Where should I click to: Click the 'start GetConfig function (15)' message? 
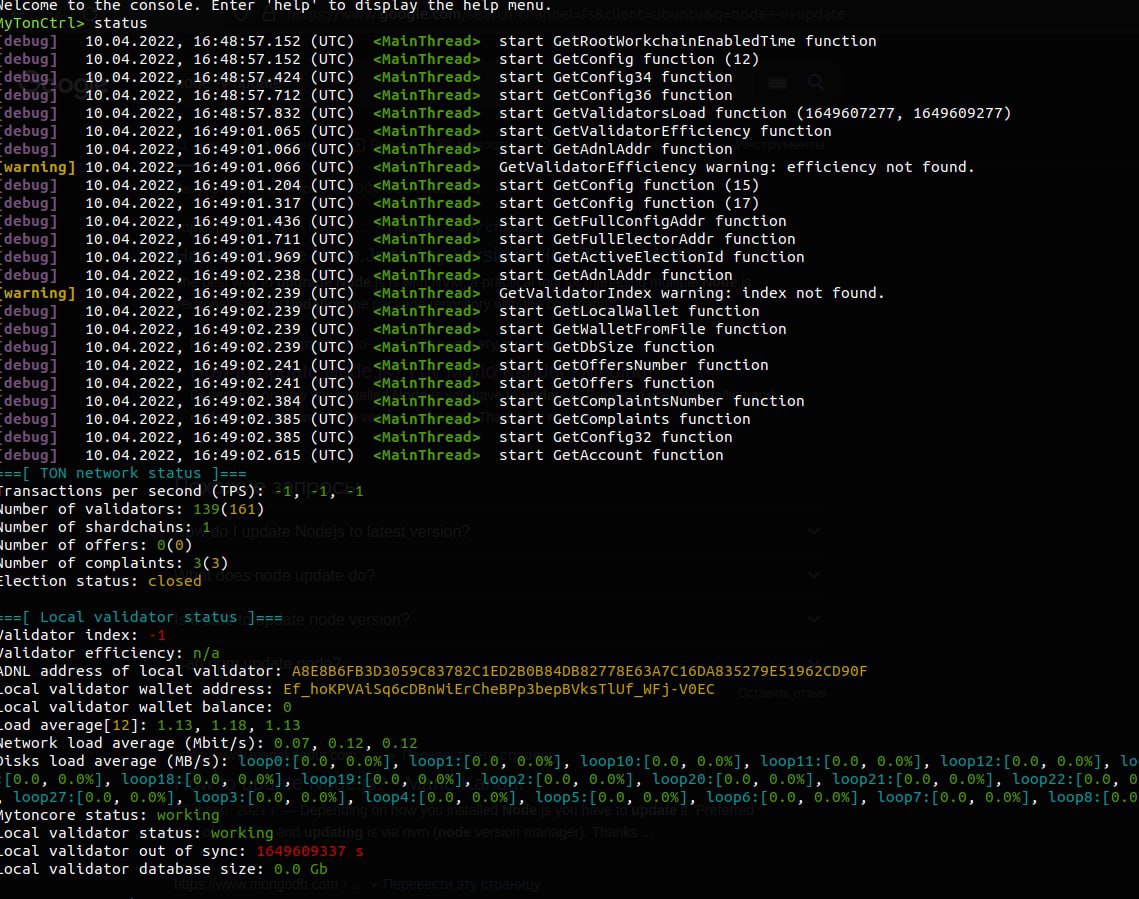pyautogui.click(x=629, y=185)
